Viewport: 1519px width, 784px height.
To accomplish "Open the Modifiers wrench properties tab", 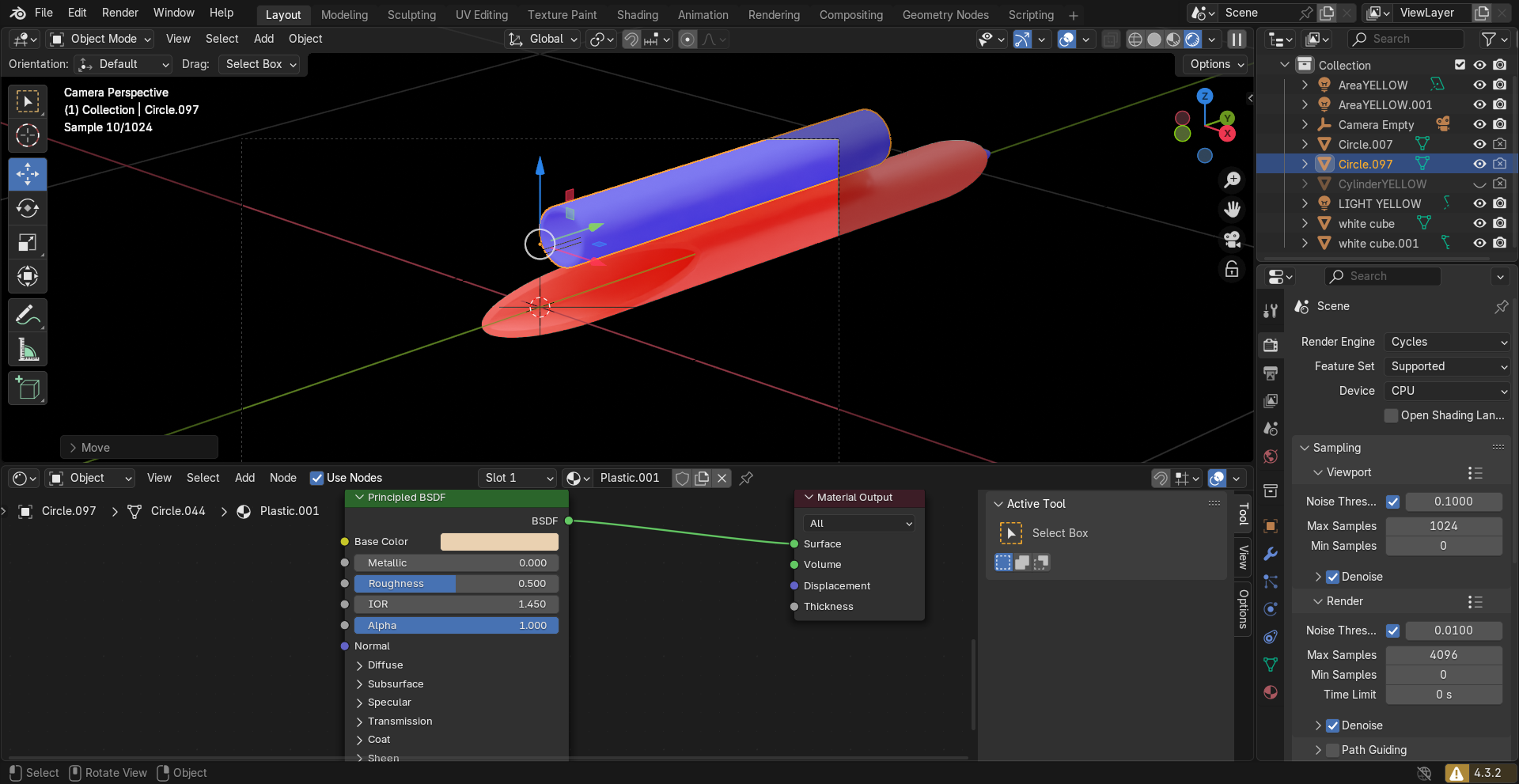I will coord(1271,554).
